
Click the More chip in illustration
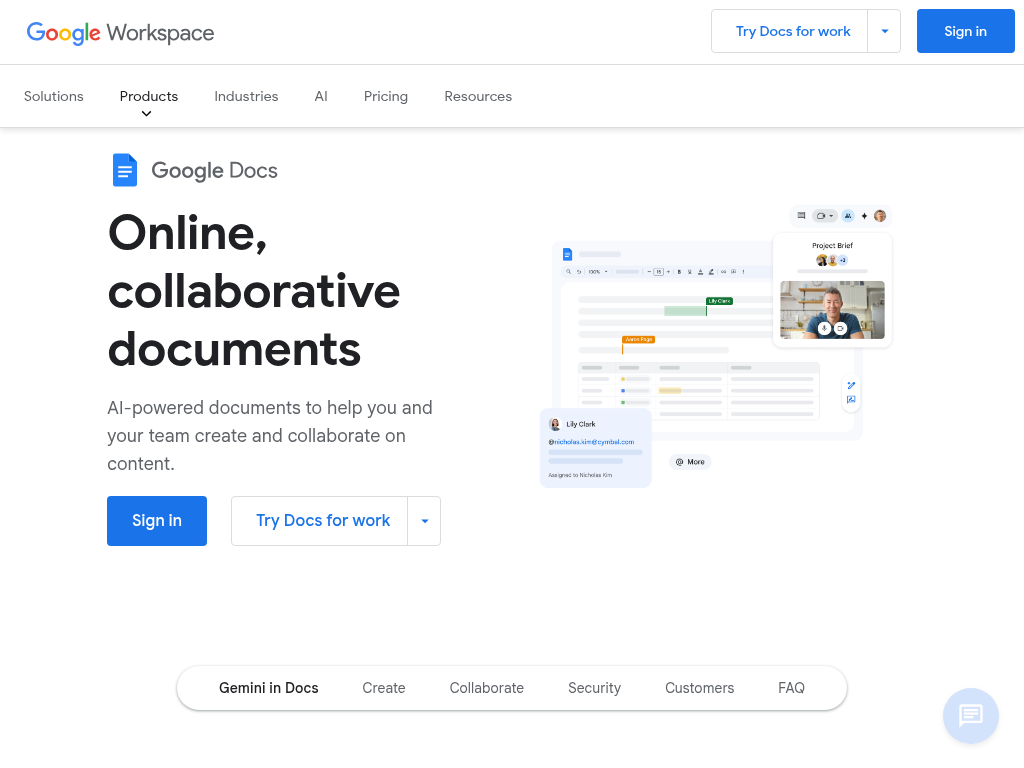click(x=690, y=462)
